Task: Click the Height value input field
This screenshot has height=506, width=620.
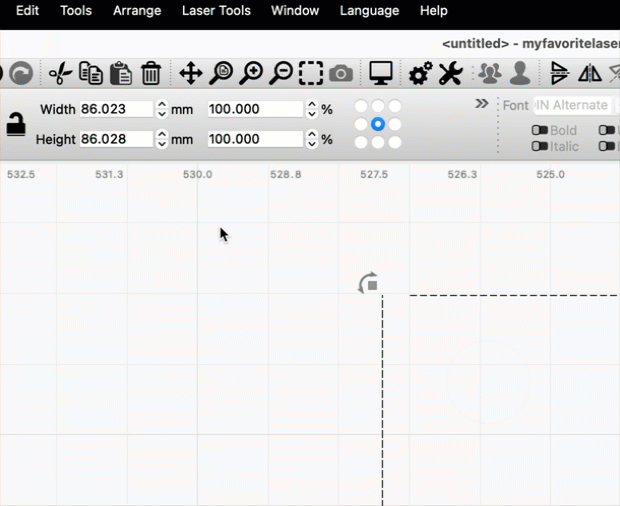Action: click(116, 139)
